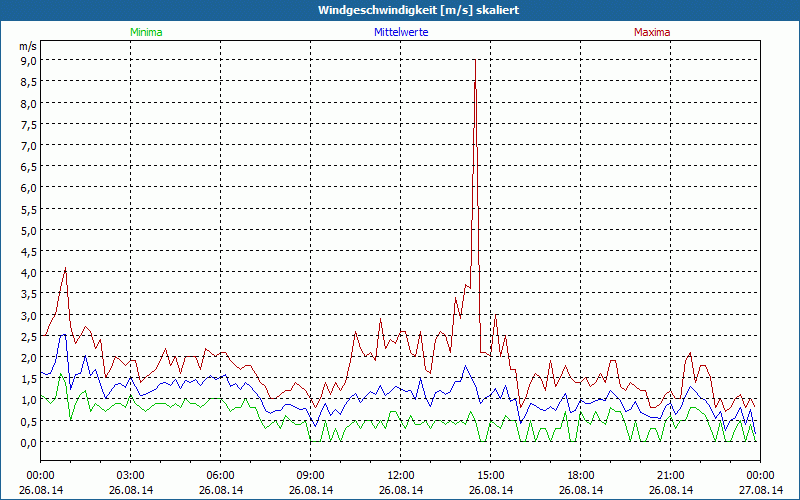Click the 8,5 y-axis label

[28, 82]
